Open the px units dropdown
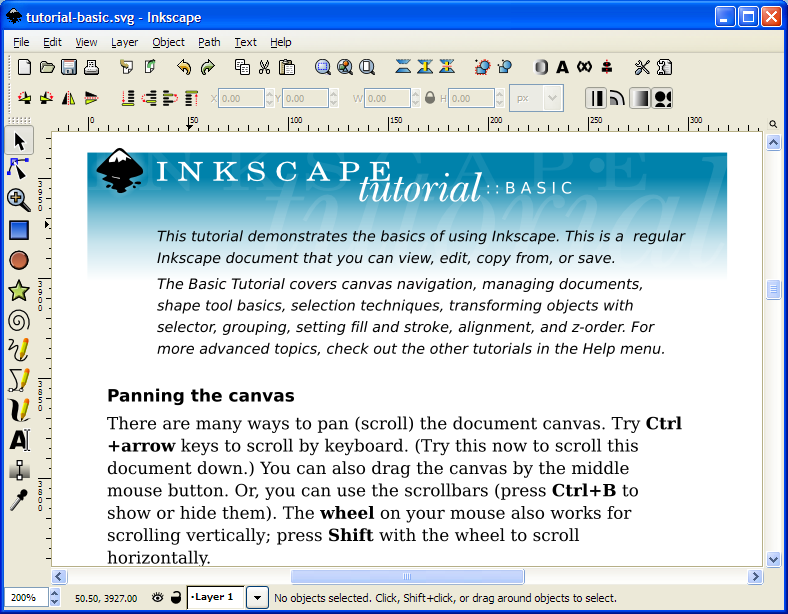Viewport: 788px width, 614px height. pyautogui.click(x=536, y=98)
